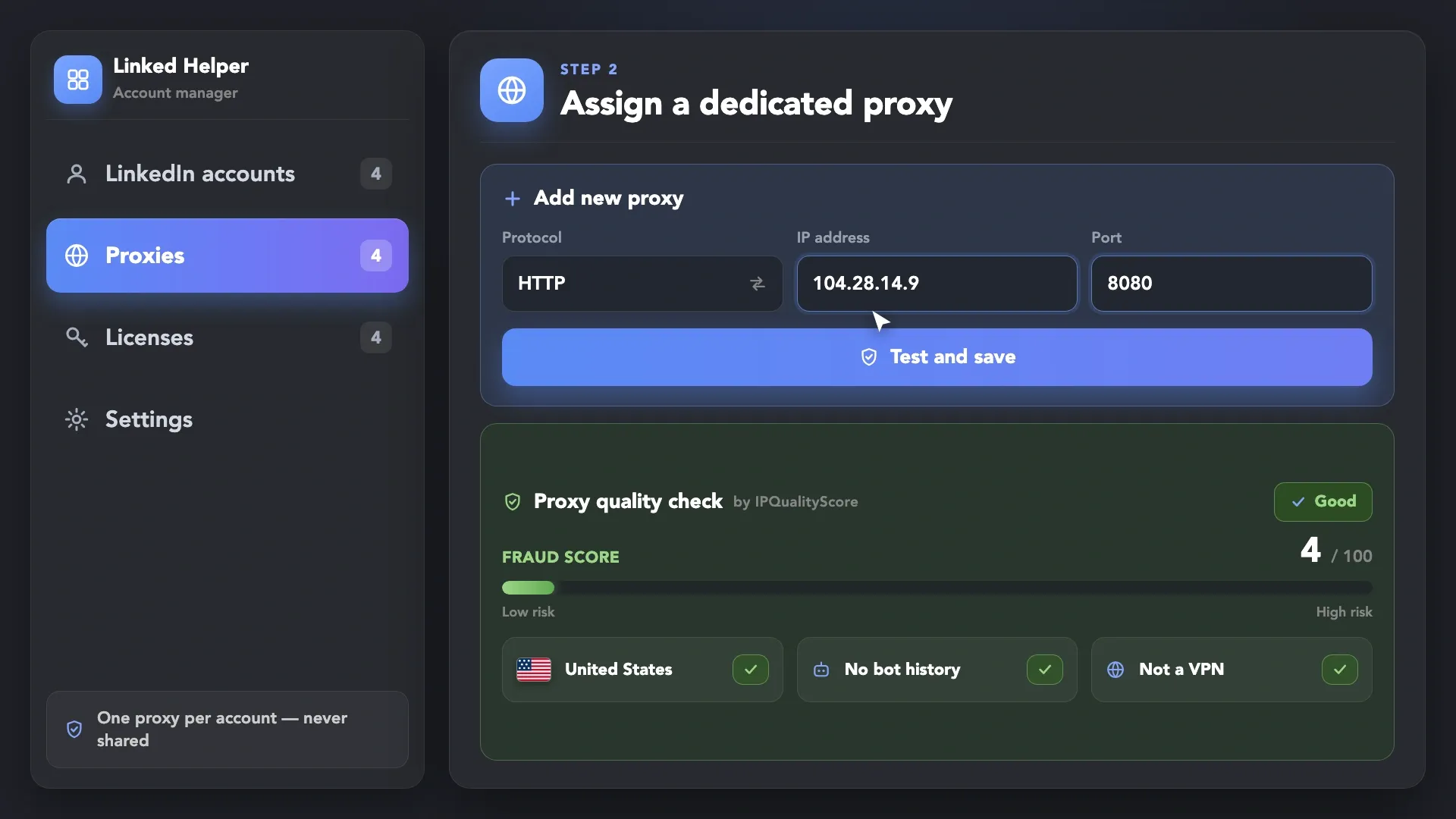Click the Add new proxy heading
Screen dimensions: 1456x819
(x=609, y=198)
